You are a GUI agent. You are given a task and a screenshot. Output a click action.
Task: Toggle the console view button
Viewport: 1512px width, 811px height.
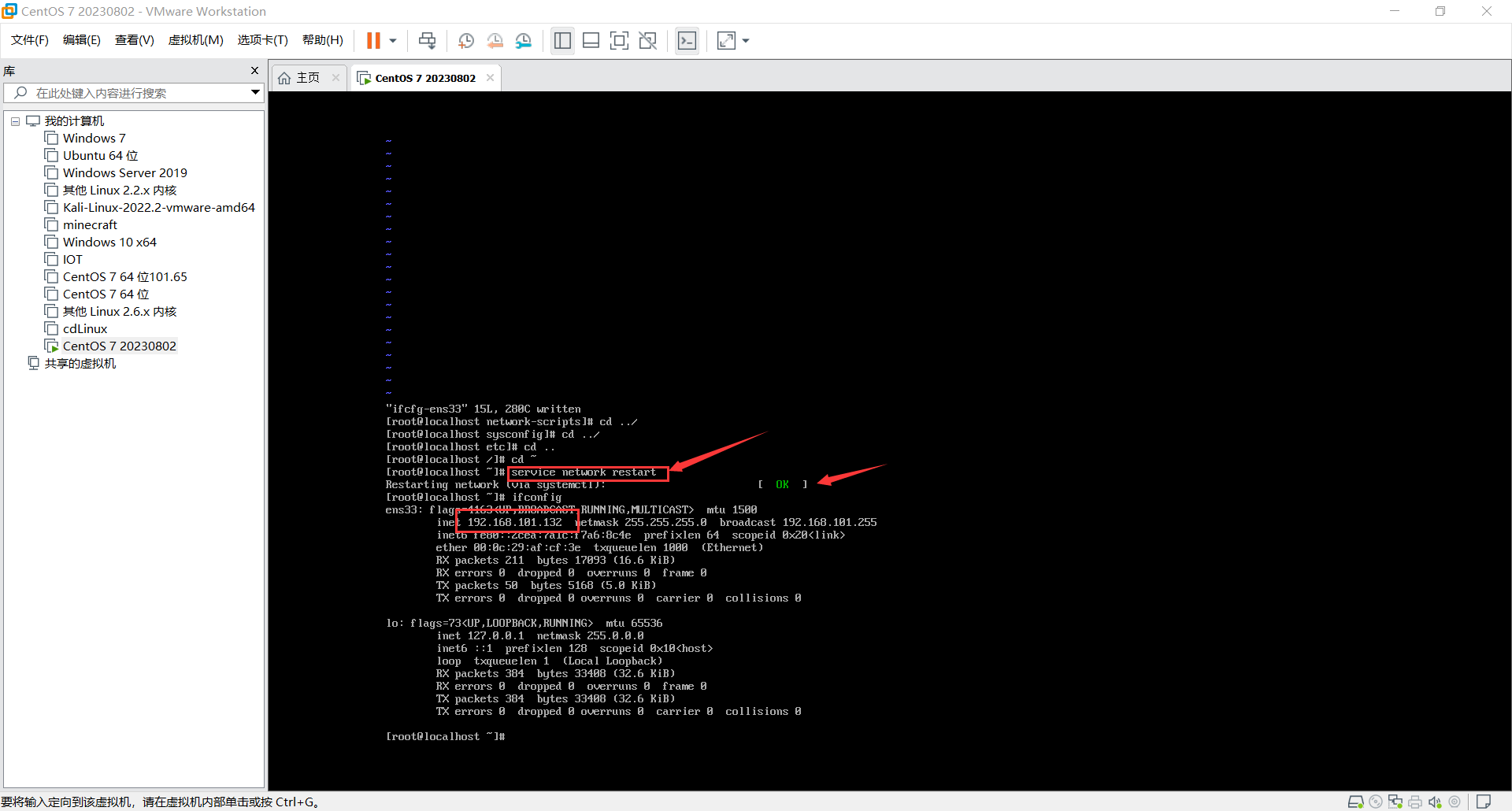pyautogui.click(x=687, y=41)
